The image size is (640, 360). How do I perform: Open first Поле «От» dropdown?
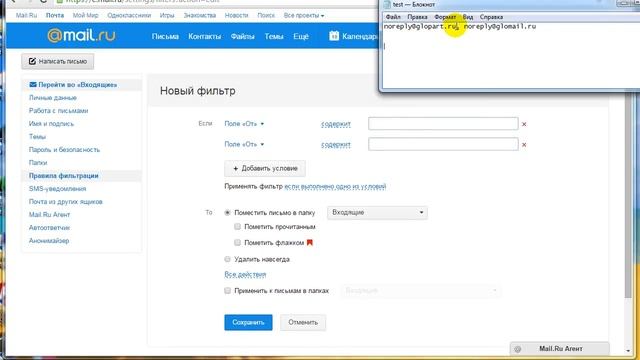(244, 124)
